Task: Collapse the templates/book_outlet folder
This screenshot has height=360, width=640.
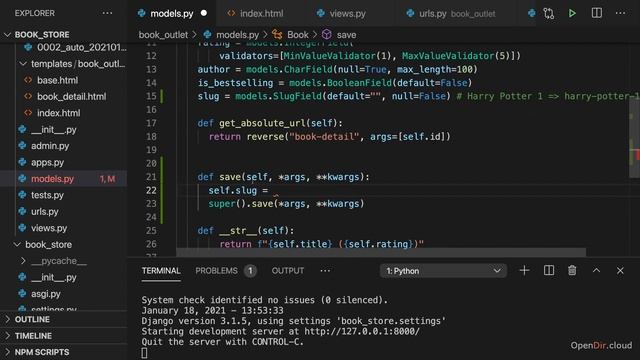Action: 23,64
